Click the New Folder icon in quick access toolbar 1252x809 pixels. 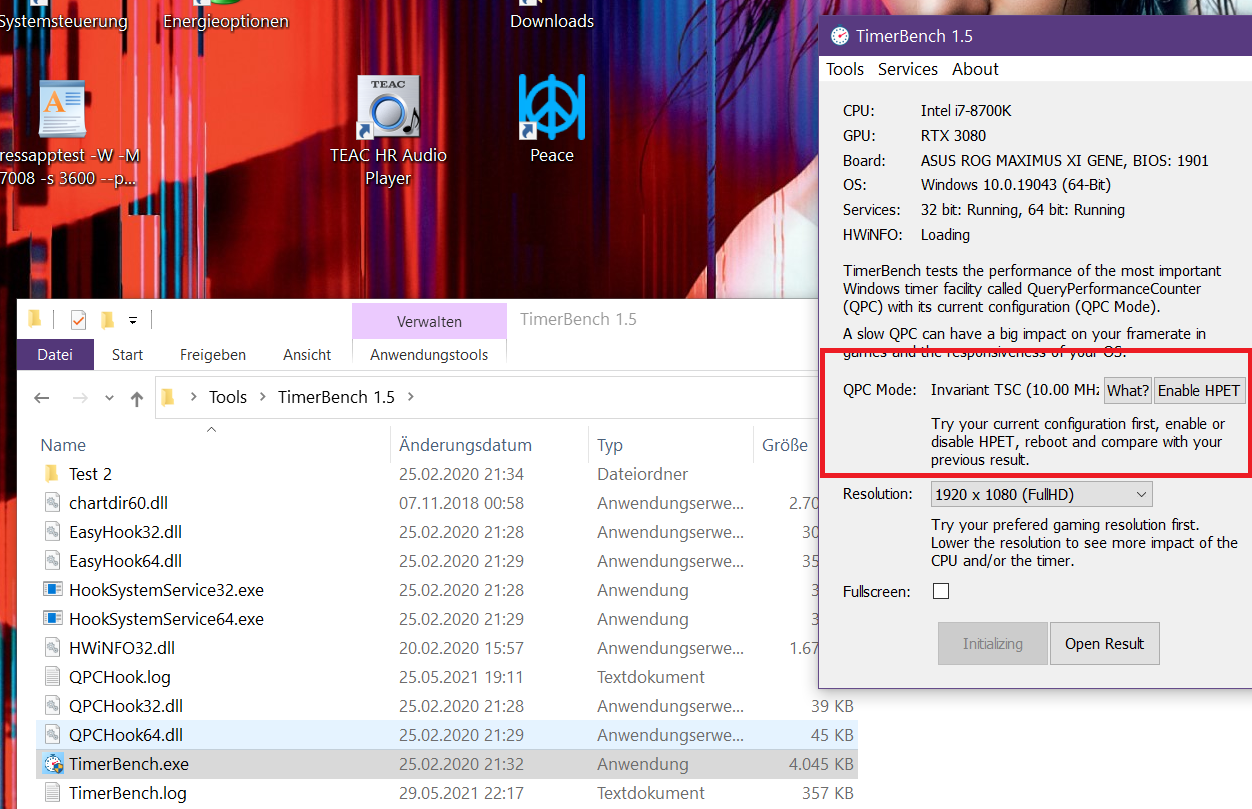[x=107, y=320]
